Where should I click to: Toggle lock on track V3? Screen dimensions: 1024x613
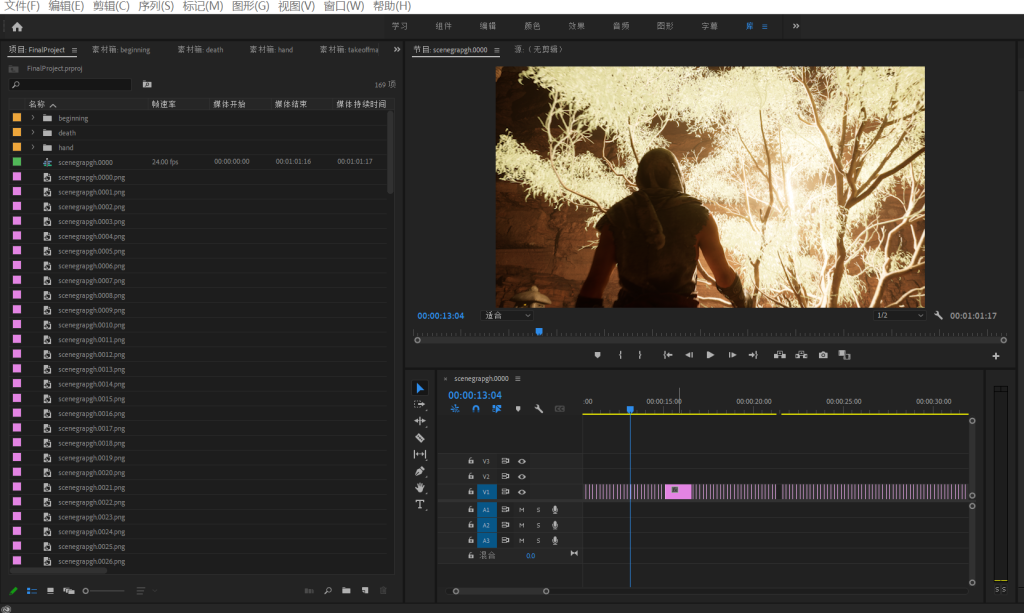[470, 461]
